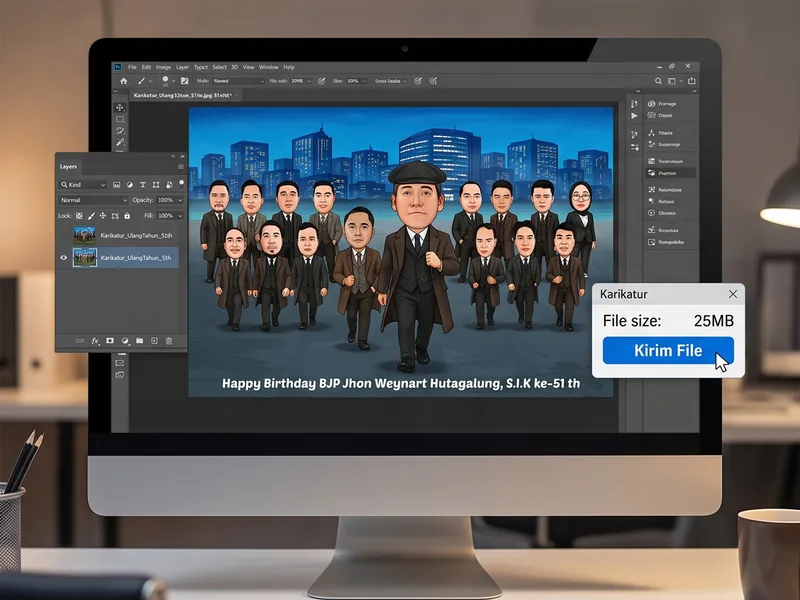Click the Share export icon
The height and width of the screenshot is (600, 800).
[692, 81]
